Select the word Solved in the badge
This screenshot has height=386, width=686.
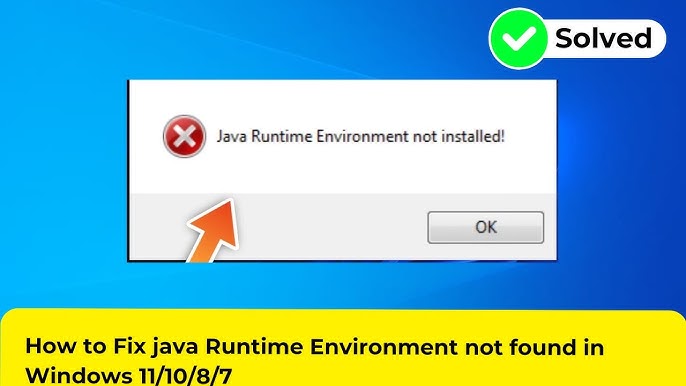tap(603, 39)
